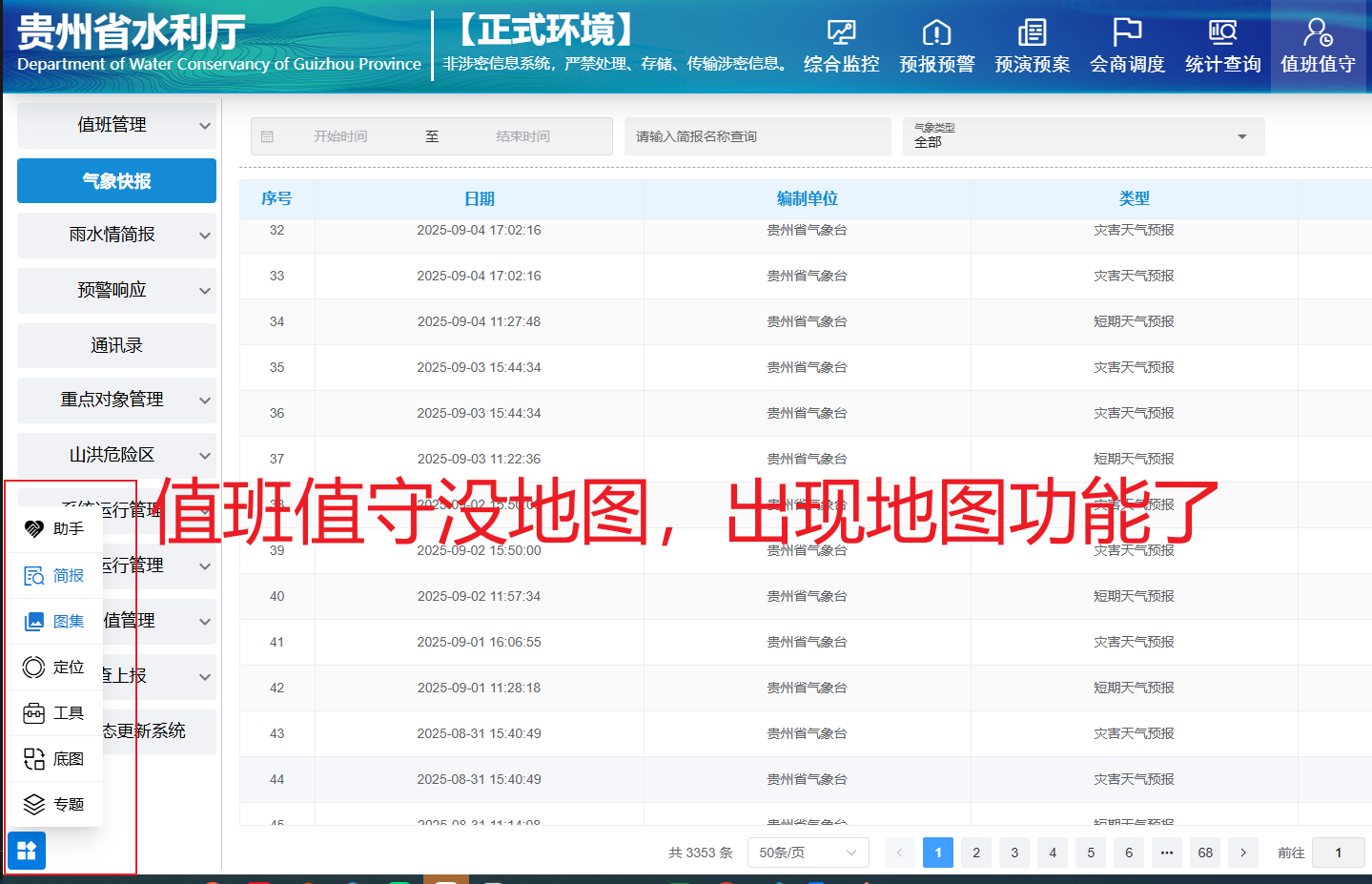Click the 编制单位 column header
1372x884 pixels.
click(807, 198)
